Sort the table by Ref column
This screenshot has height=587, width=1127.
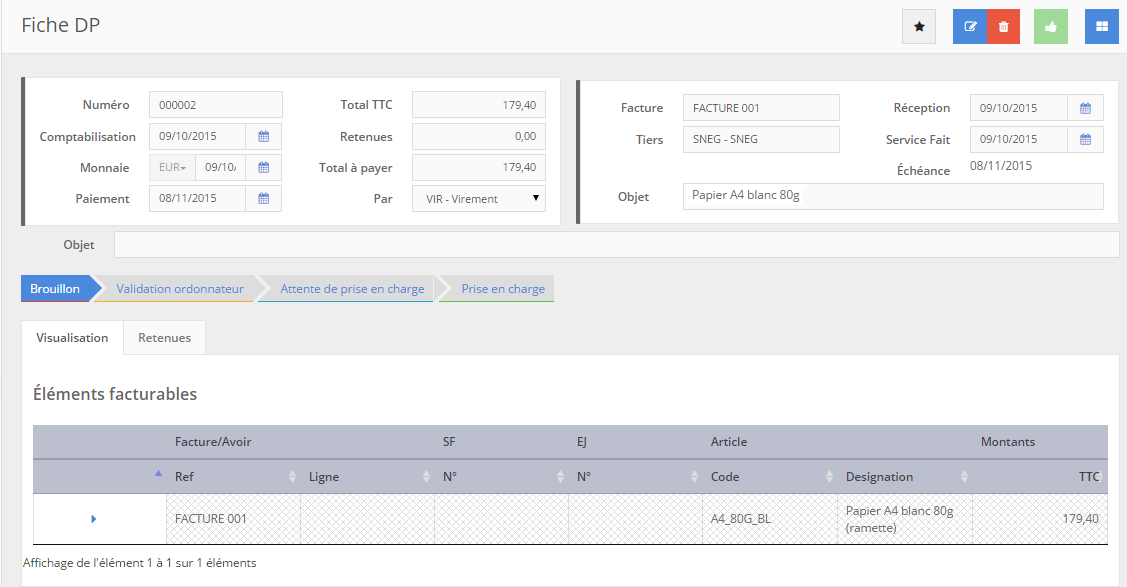pyautogui.click(x=233, y=477)
